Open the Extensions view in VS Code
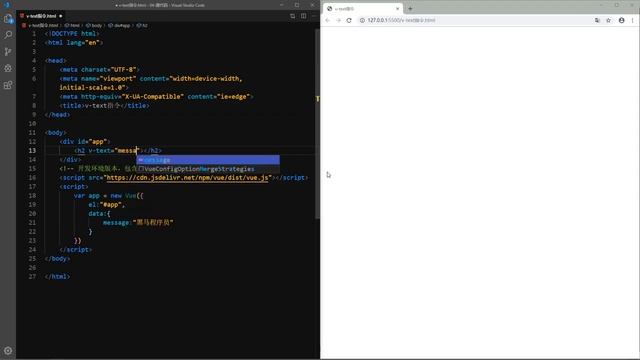 8,85
